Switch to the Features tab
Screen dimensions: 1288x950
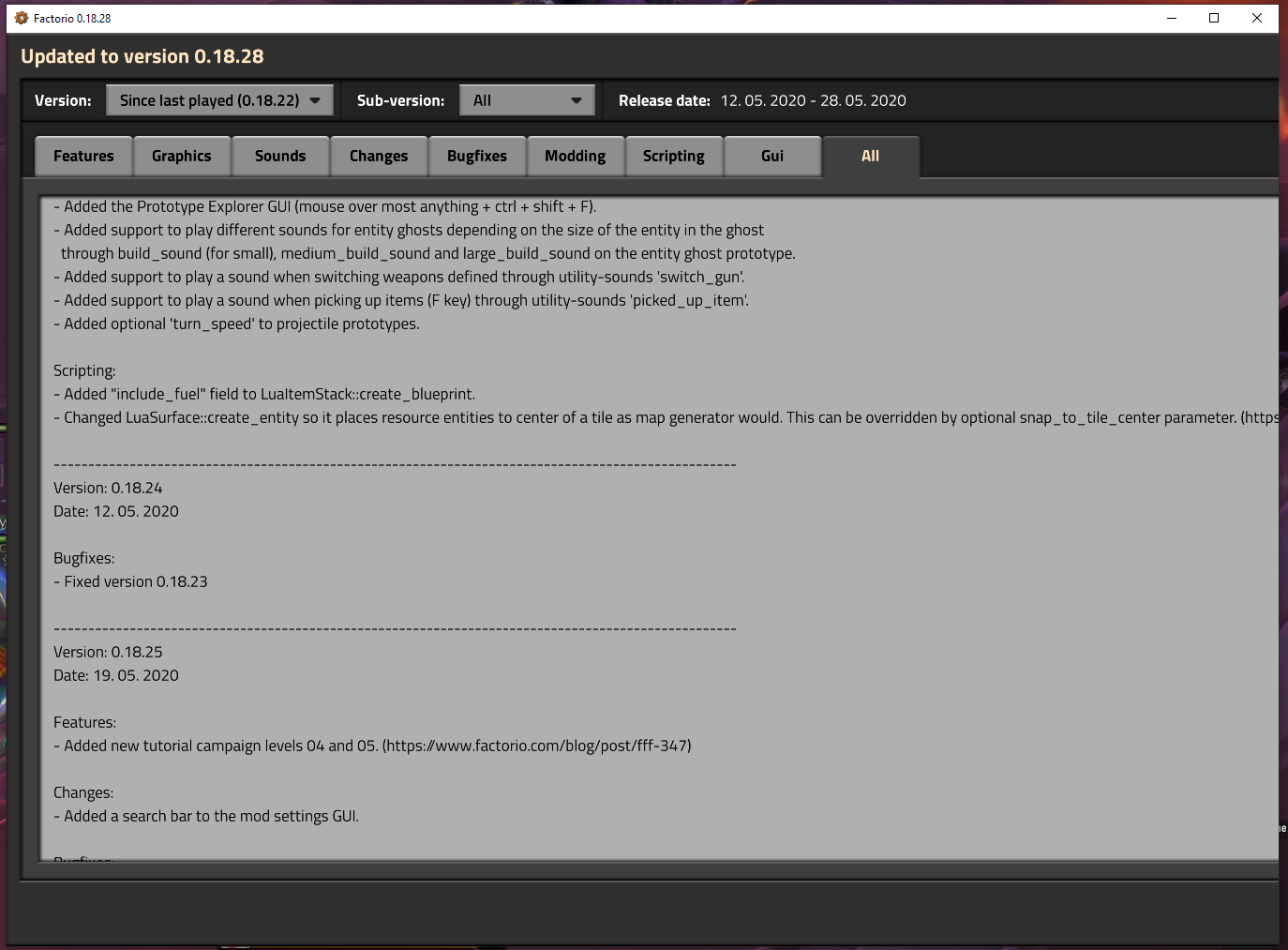(83, 156)
